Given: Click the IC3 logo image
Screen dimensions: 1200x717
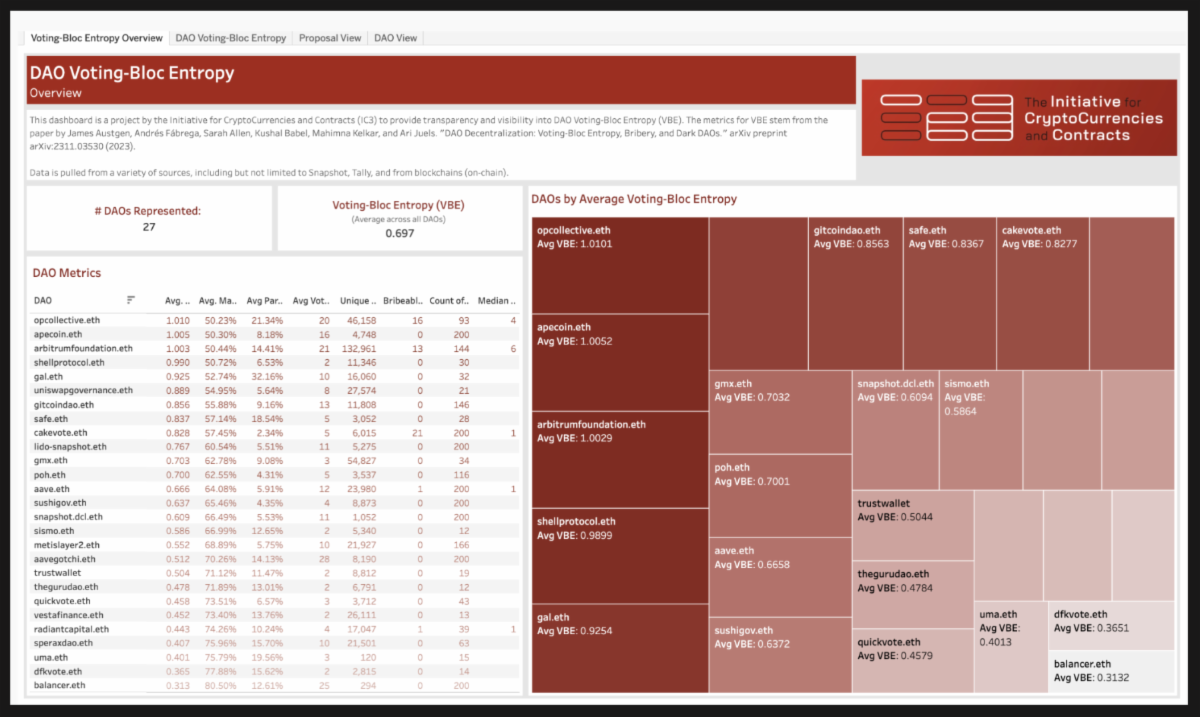Looking at the screenshot, I should (1017, 117).
